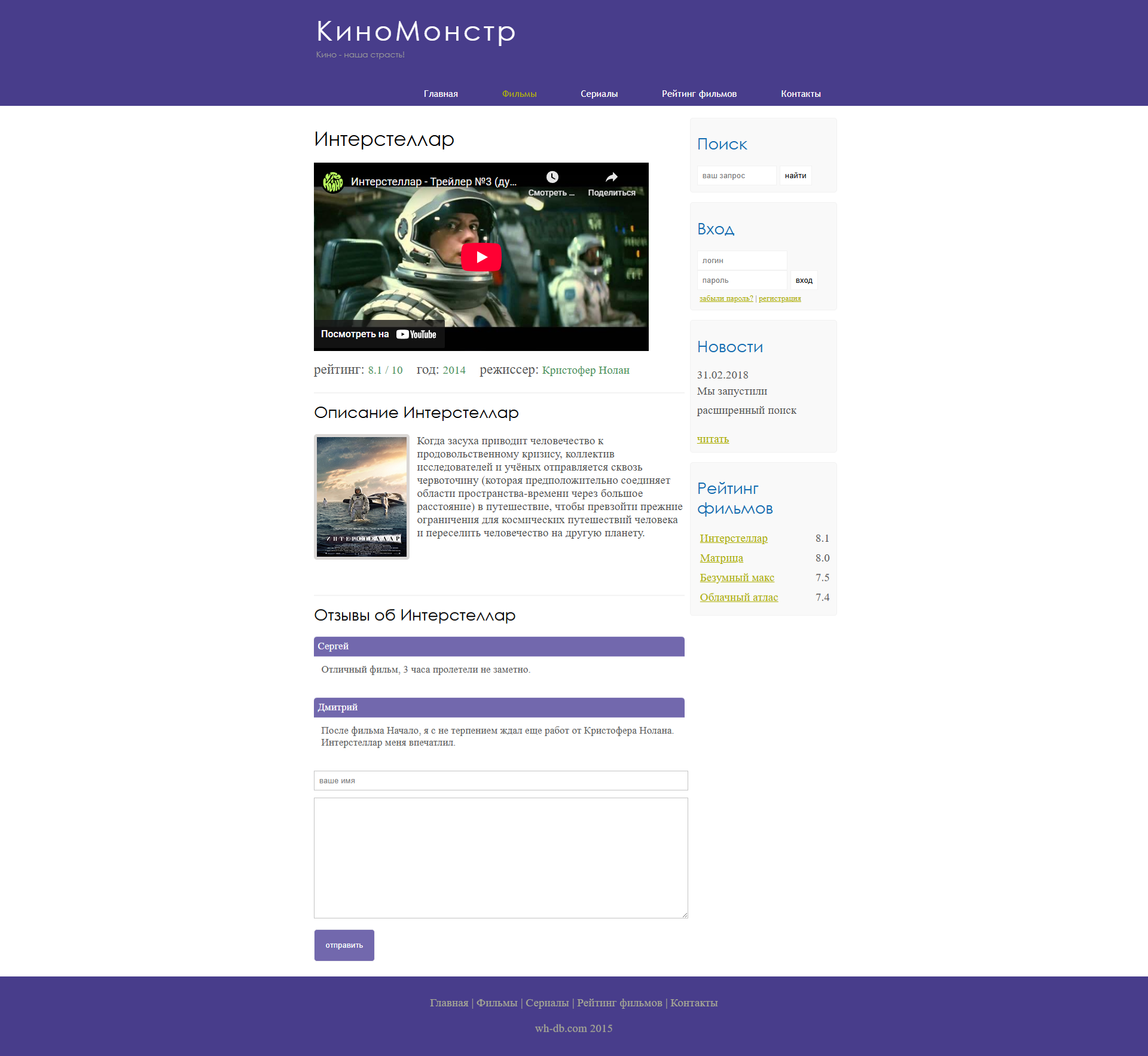
Task: Open footer Сериалы link
Action: 547,1003
